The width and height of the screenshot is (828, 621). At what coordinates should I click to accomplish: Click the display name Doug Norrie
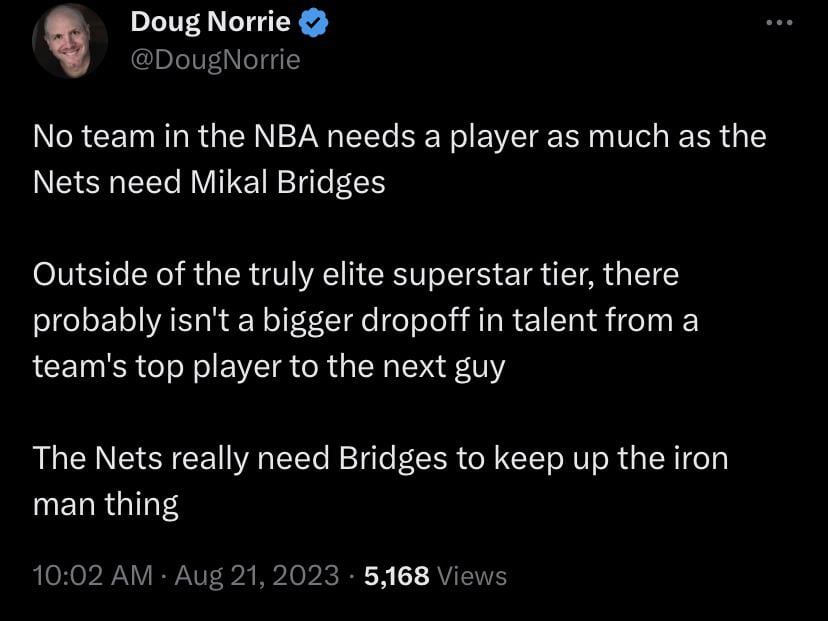(211, 23)
